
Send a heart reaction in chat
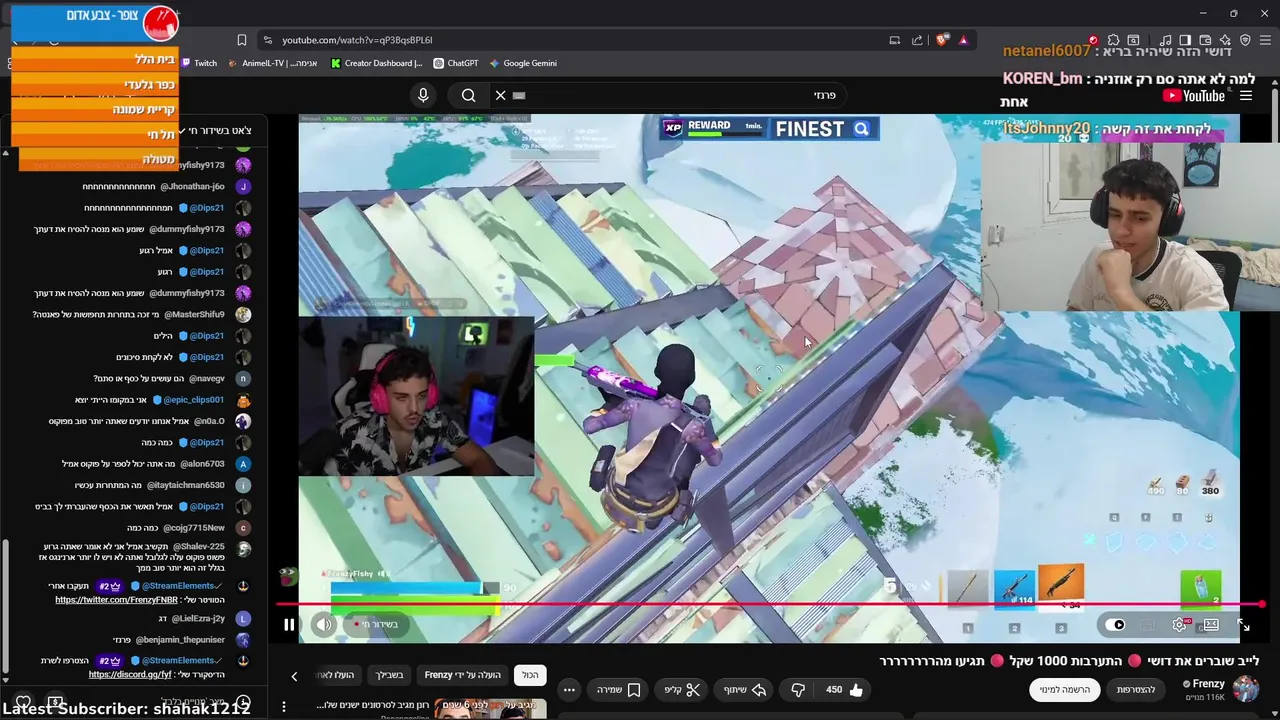click(x=23, y=703)
